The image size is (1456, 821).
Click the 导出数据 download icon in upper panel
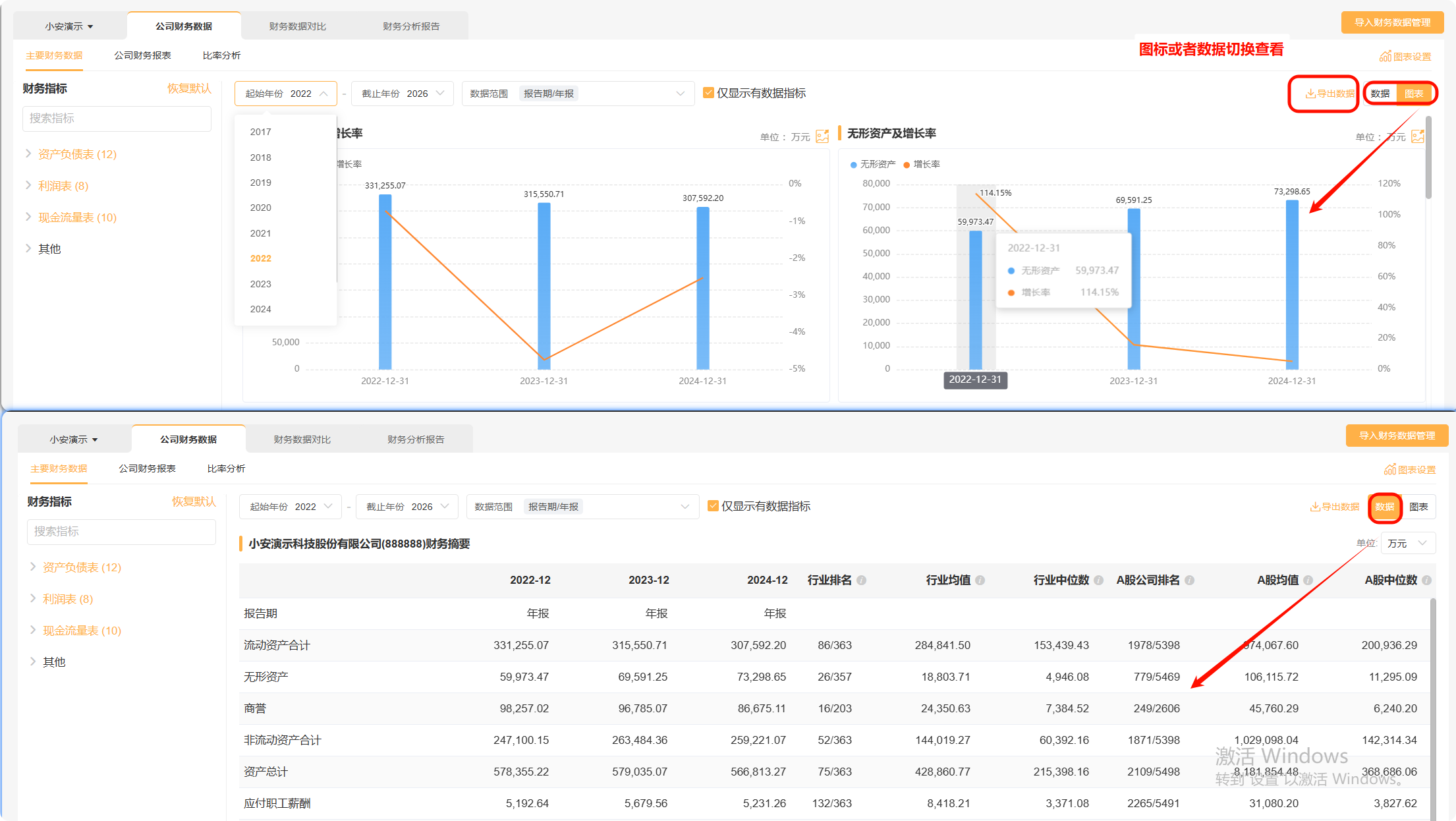click(1310, 94)
